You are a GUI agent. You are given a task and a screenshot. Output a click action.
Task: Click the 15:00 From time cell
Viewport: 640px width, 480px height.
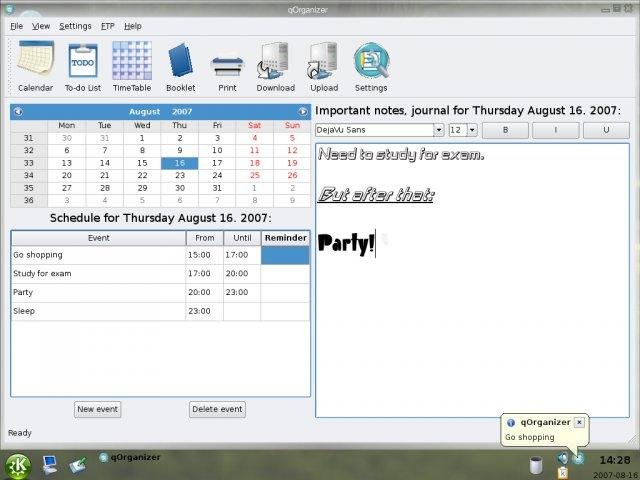click(204, 255)
